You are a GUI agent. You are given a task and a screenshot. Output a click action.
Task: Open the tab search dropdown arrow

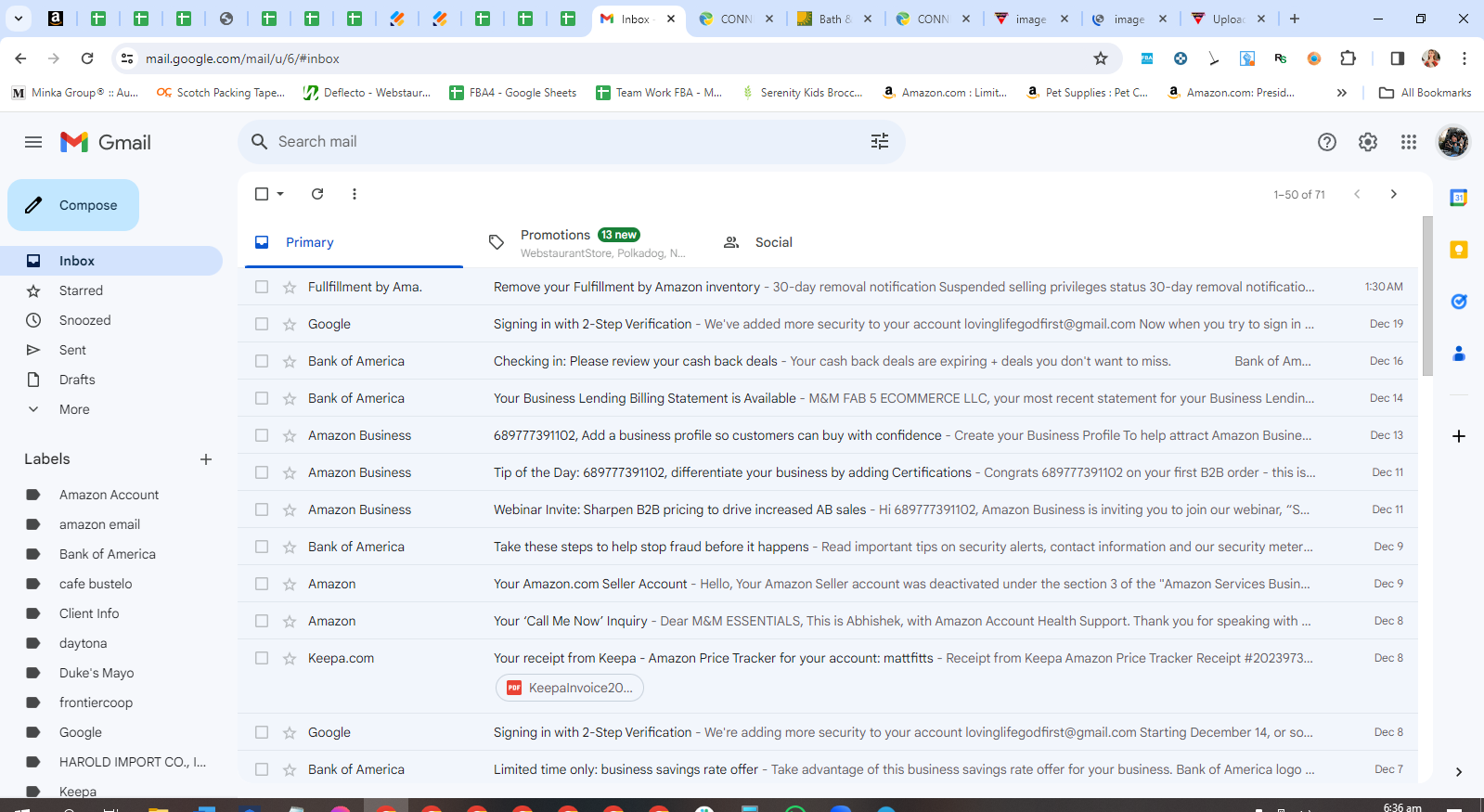(19, 19)
